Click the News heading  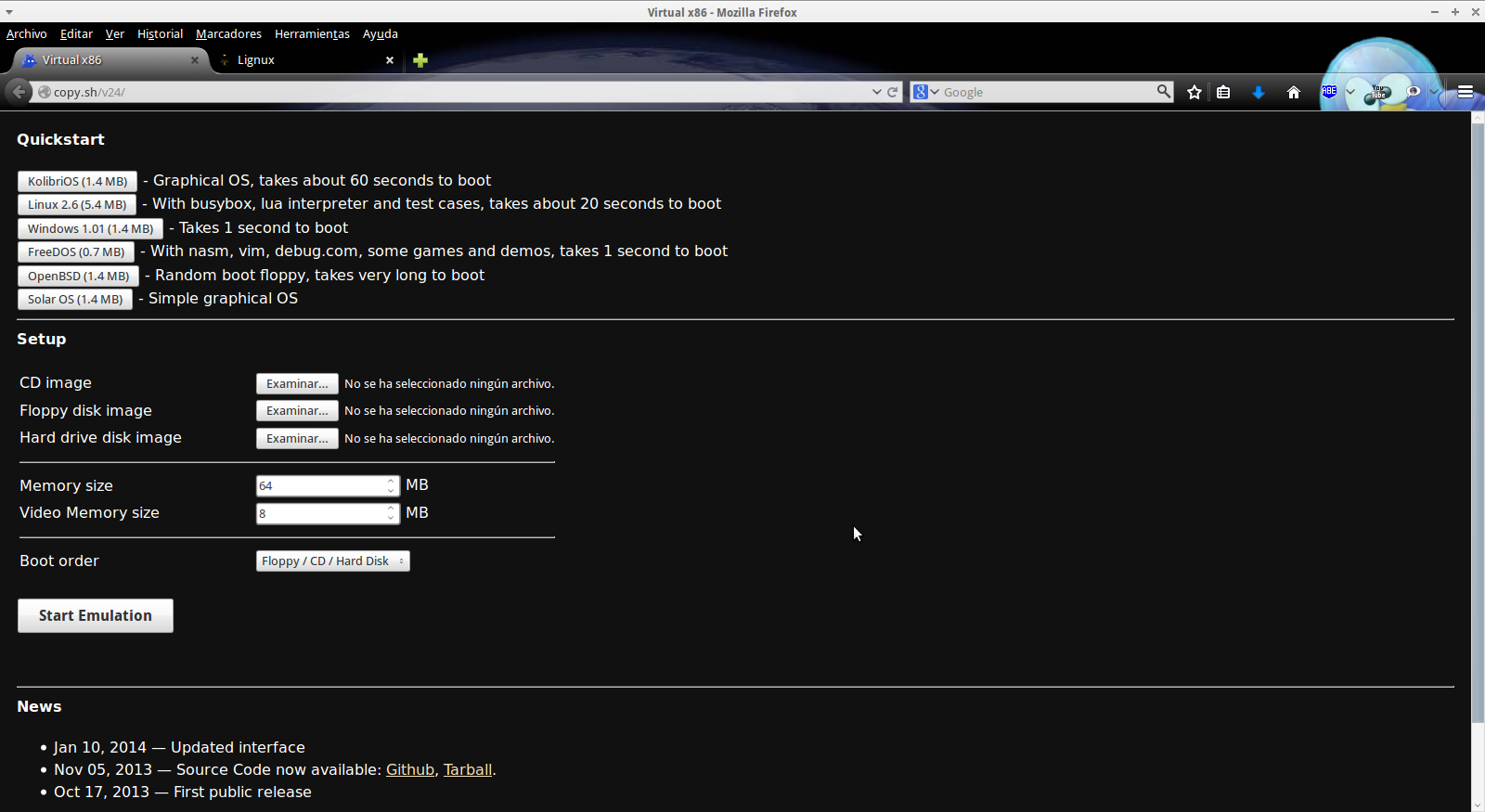39,706
